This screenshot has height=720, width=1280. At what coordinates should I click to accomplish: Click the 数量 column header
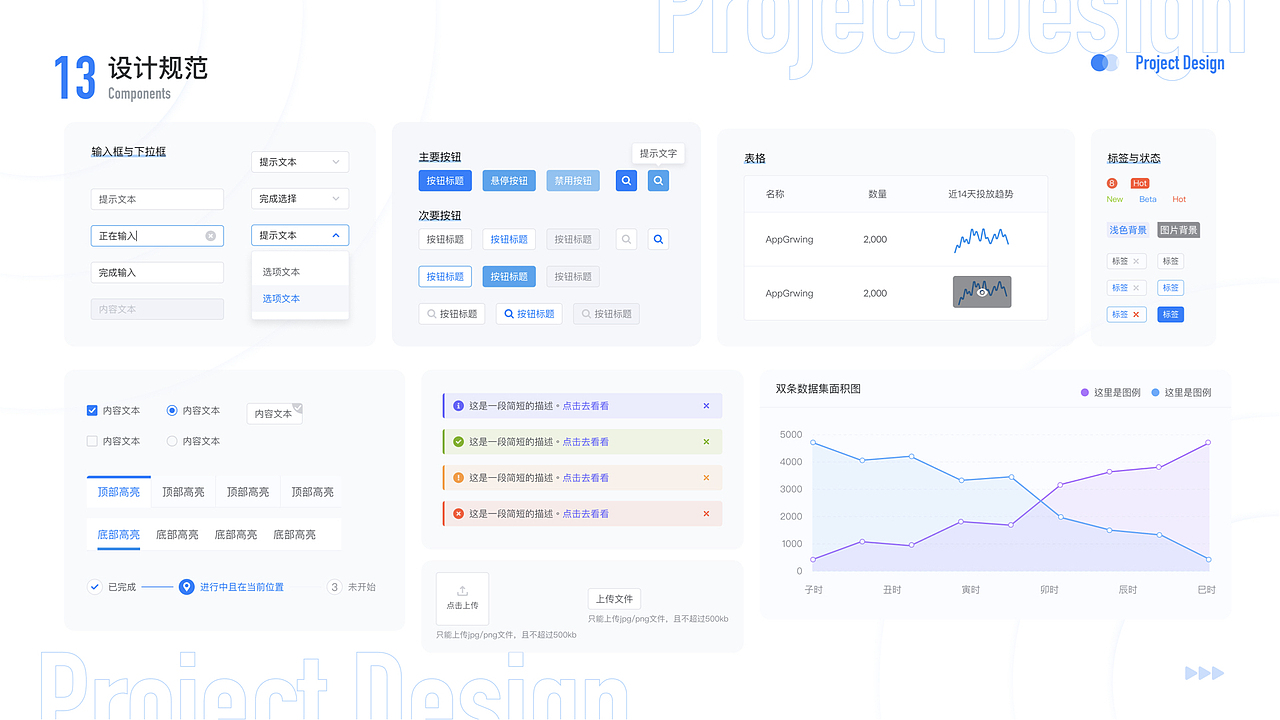point(877,194)
